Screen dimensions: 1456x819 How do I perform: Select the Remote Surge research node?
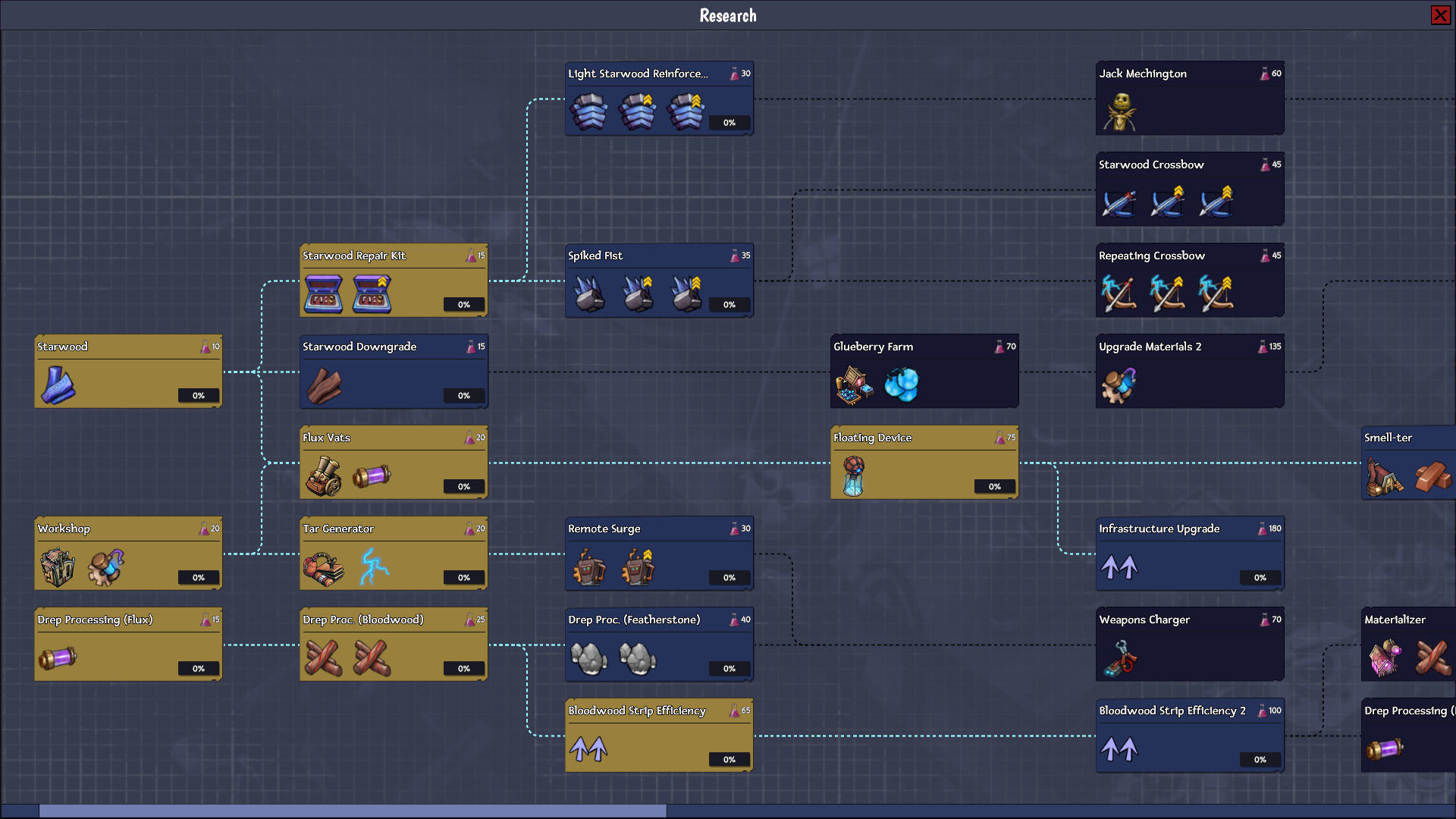point(658,553)
